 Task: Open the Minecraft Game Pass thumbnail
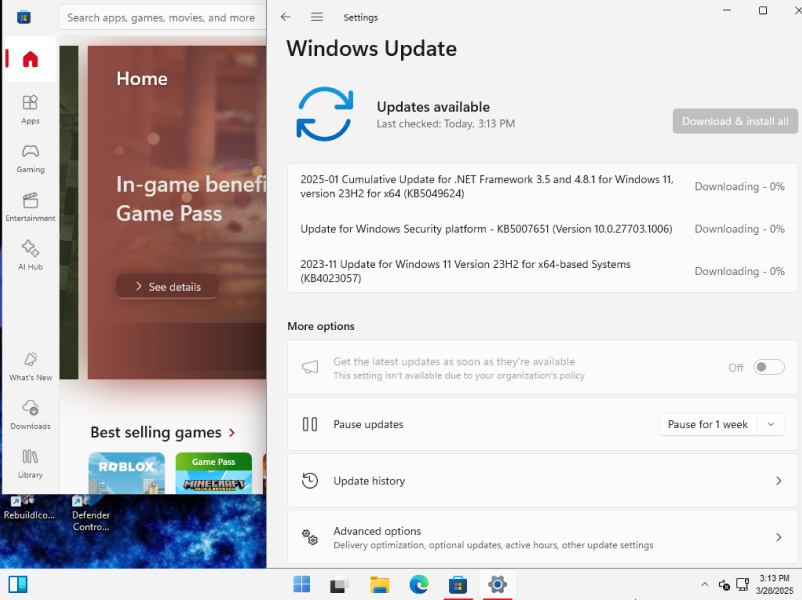[x=214, y=473]
